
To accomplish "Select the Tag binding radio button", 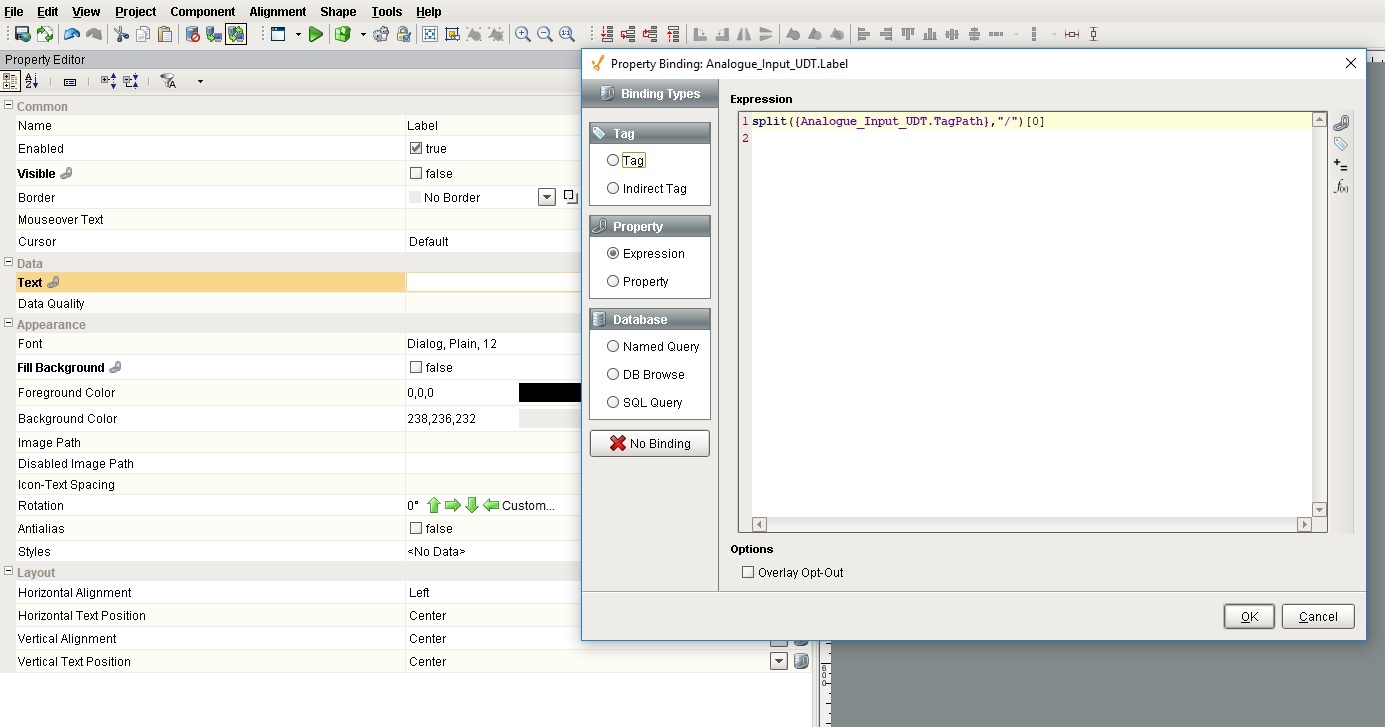I will [613, 160].
